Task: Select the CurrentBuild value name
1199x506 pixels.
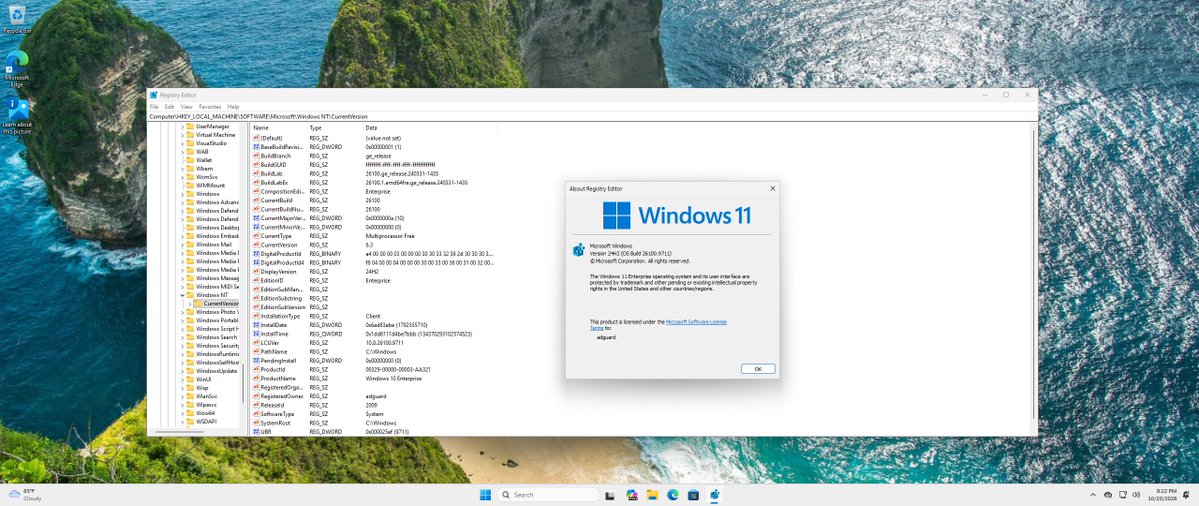Action: (277, 200)
